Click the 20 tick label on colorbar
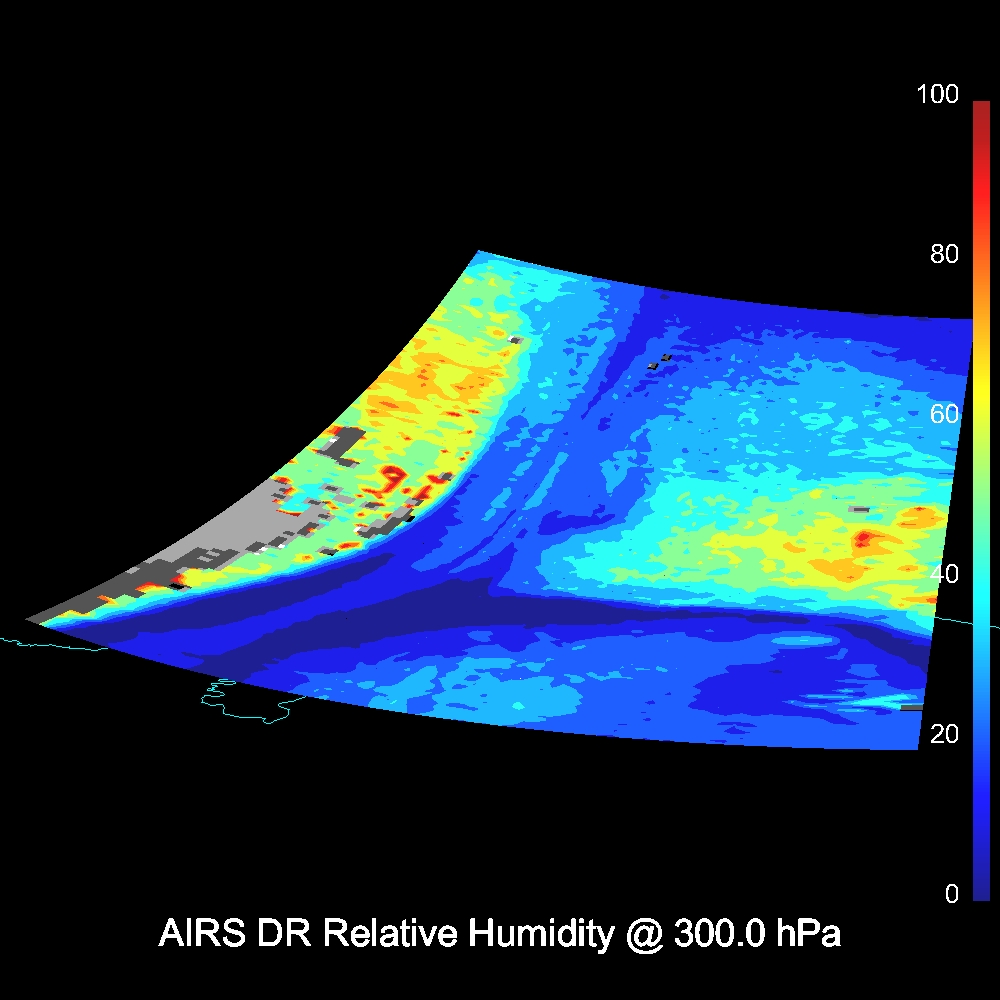 coord(943,734)
